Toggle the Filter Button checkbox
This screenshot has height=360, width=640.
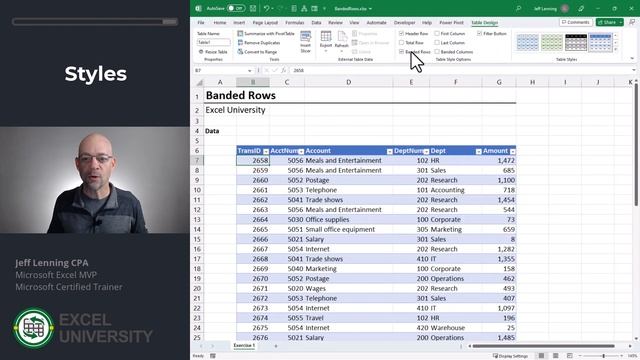(480, 33)
